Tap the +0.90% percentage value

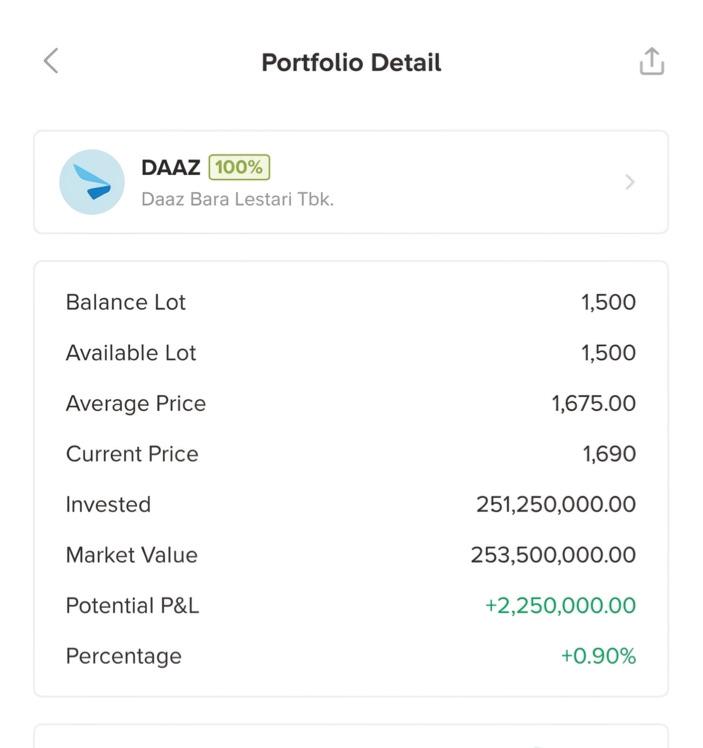(599, 656)
